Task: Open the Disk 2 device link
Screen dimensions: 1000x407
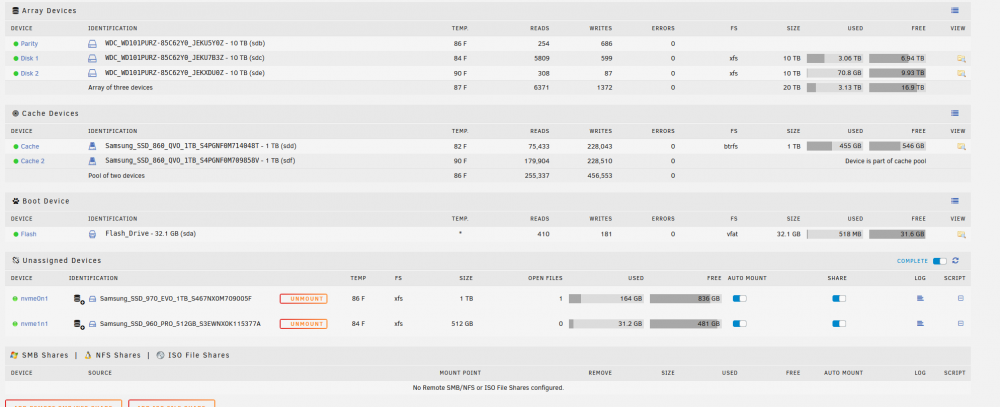Action: tap(30, 73)
